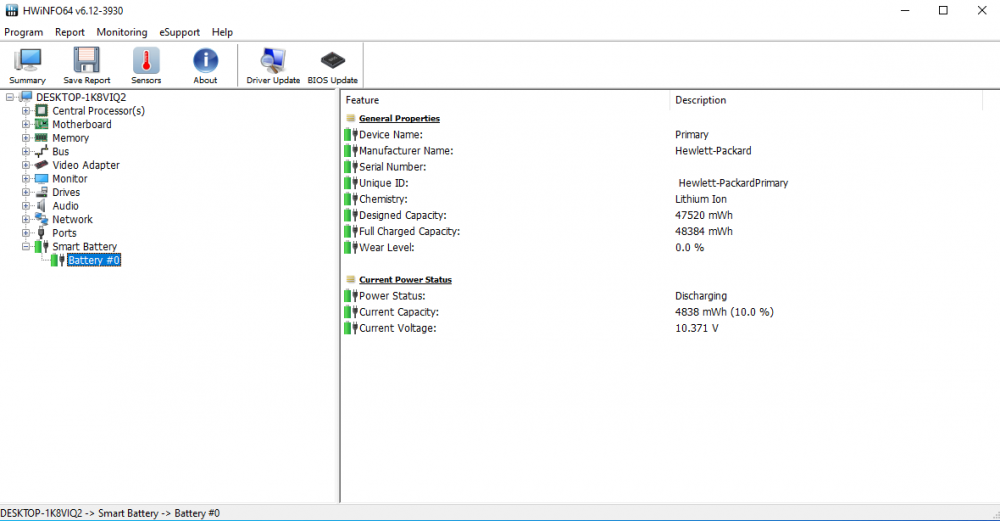
Task: Open the Program menu
Action: pos(23,32)
